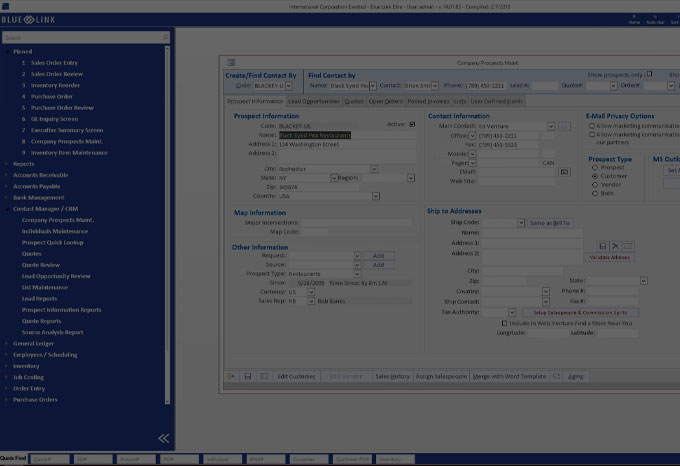Enable Include in Web Venture store finder checkbox
This screenshot has width=680, height=466.
point(504,323)
